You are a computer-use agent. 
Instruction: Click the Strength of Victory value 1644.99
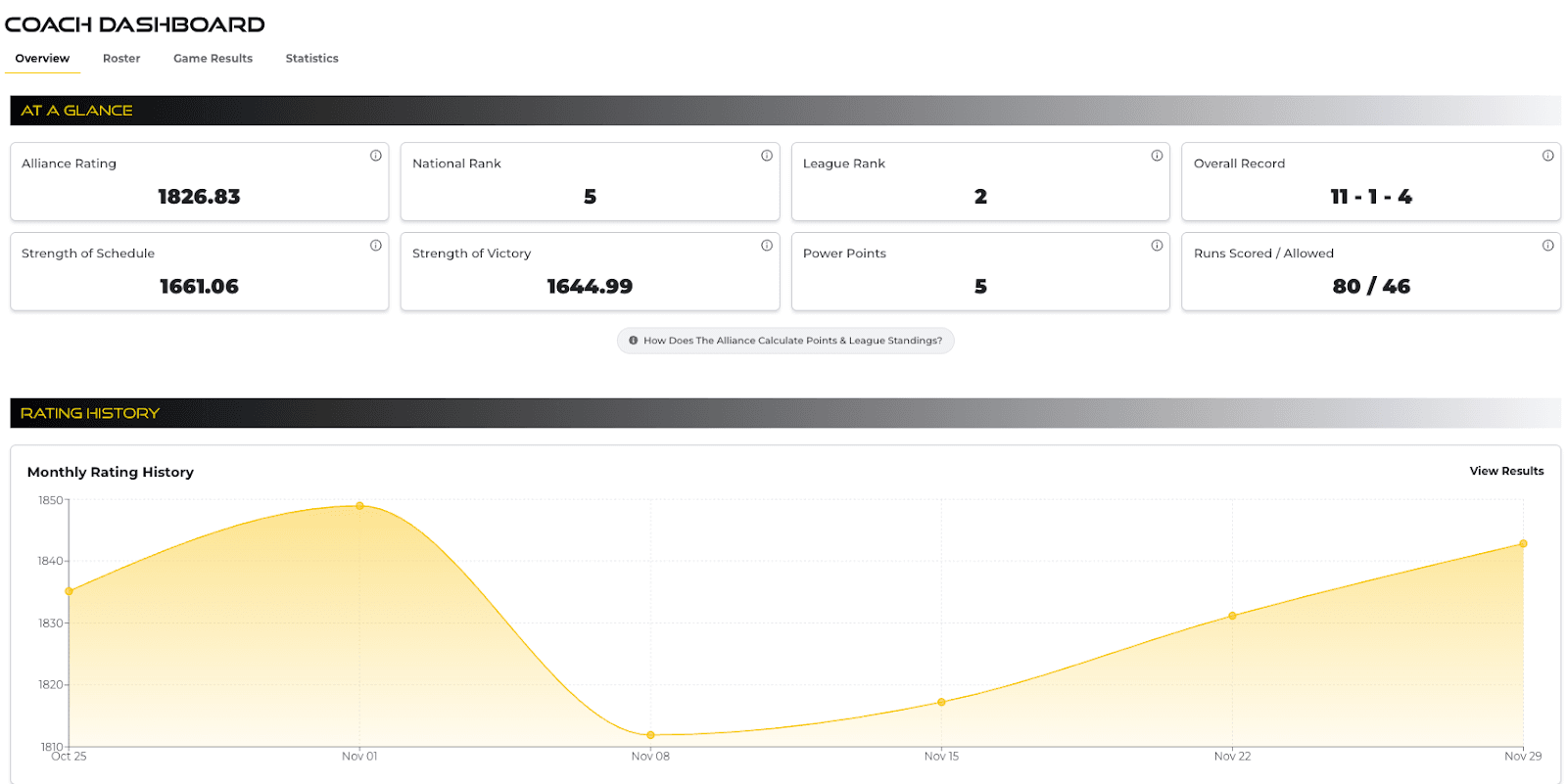[590, 287]
